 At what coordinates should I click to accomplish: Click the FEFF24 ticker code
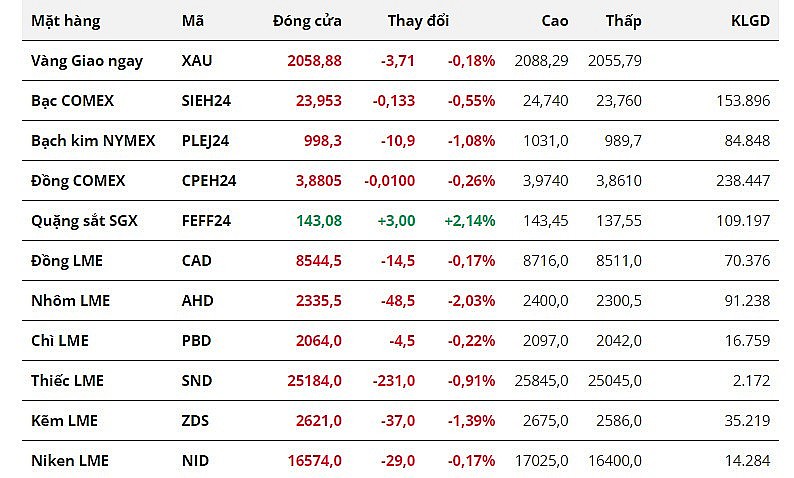click(x=206, y=221)
